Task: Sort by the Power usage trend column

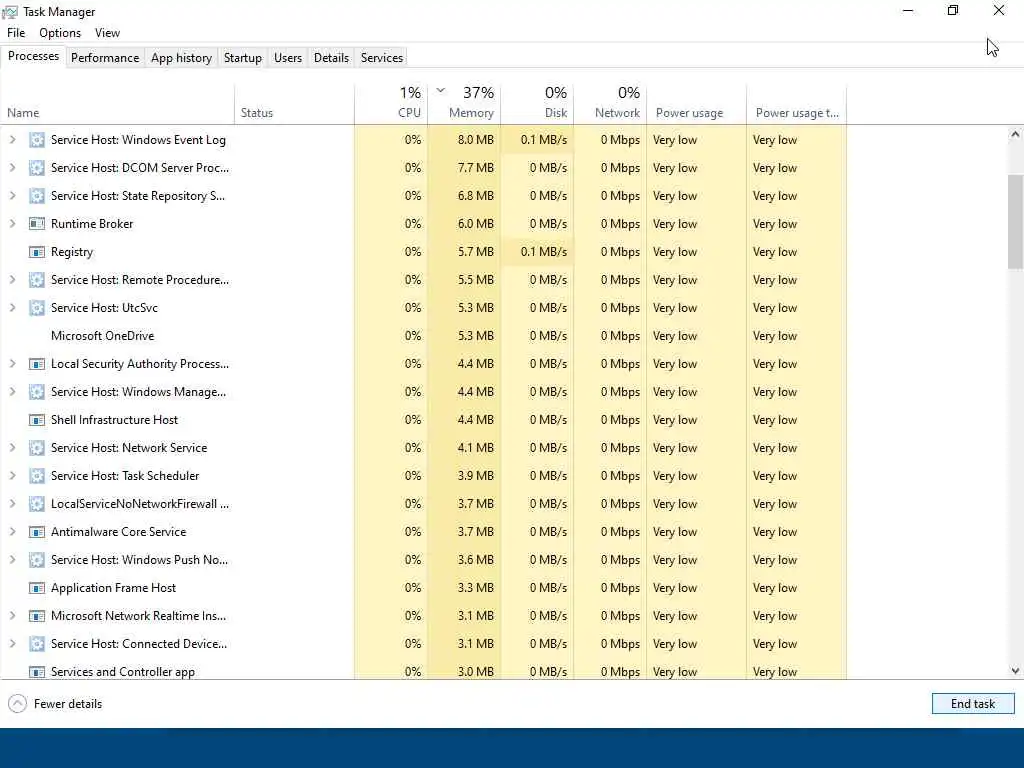Action: (797, 104)
